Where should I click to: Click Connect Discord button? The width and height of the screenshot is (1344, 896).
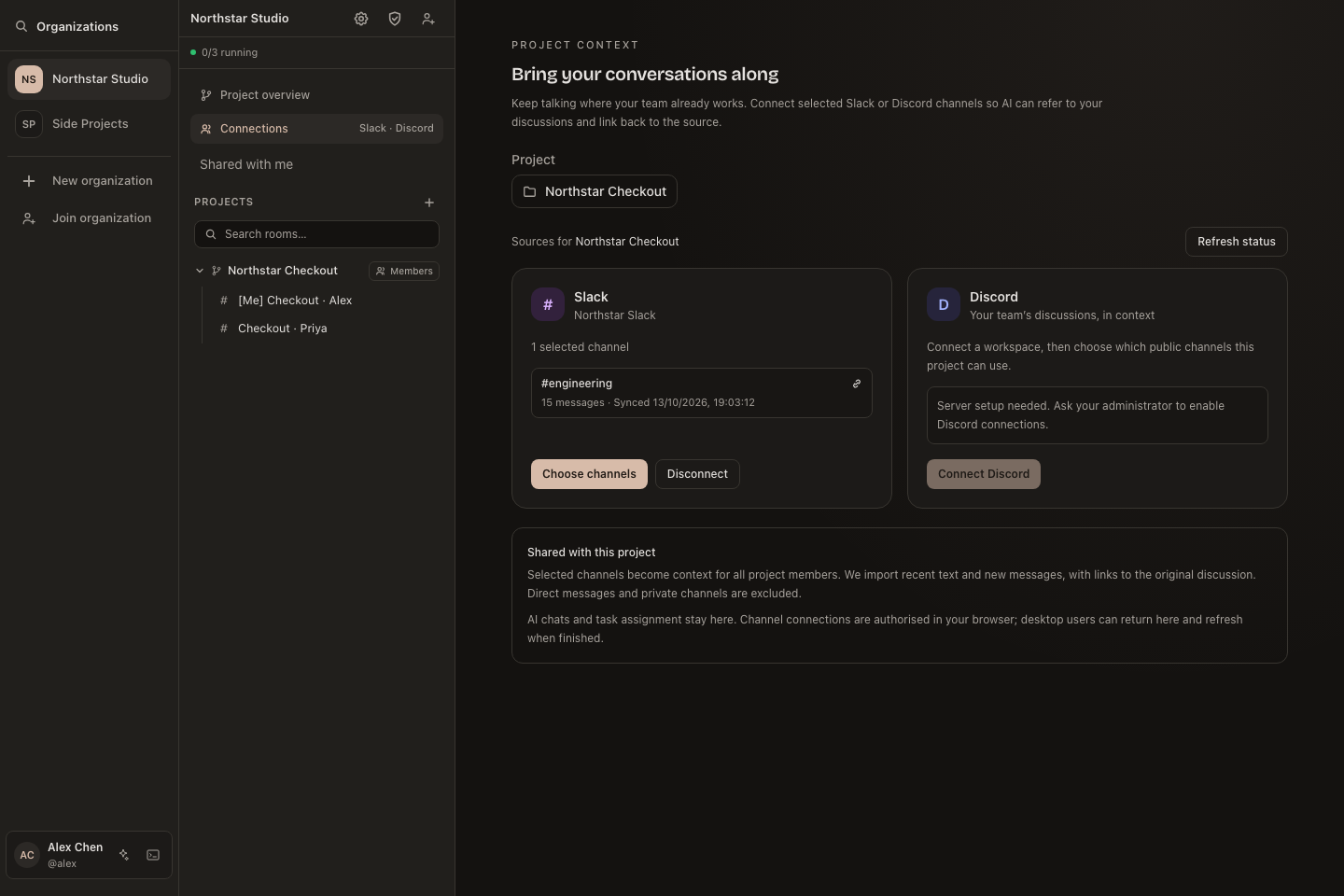tap(984, 474)
